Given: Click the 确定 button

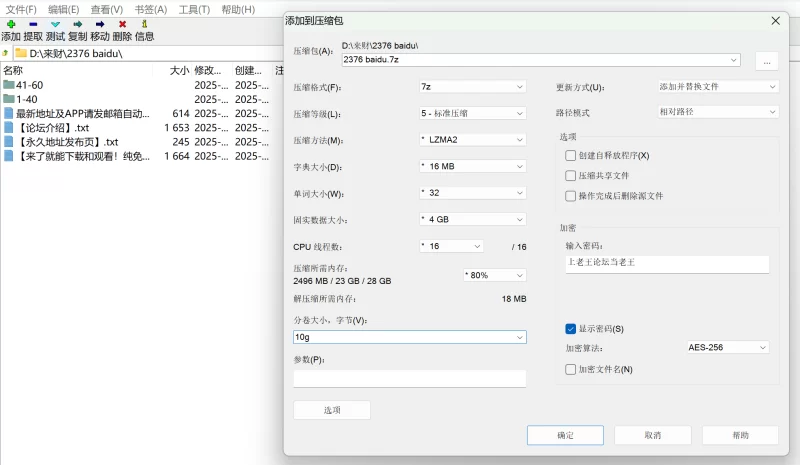Looking at the screenshot, I should (565, 435).
